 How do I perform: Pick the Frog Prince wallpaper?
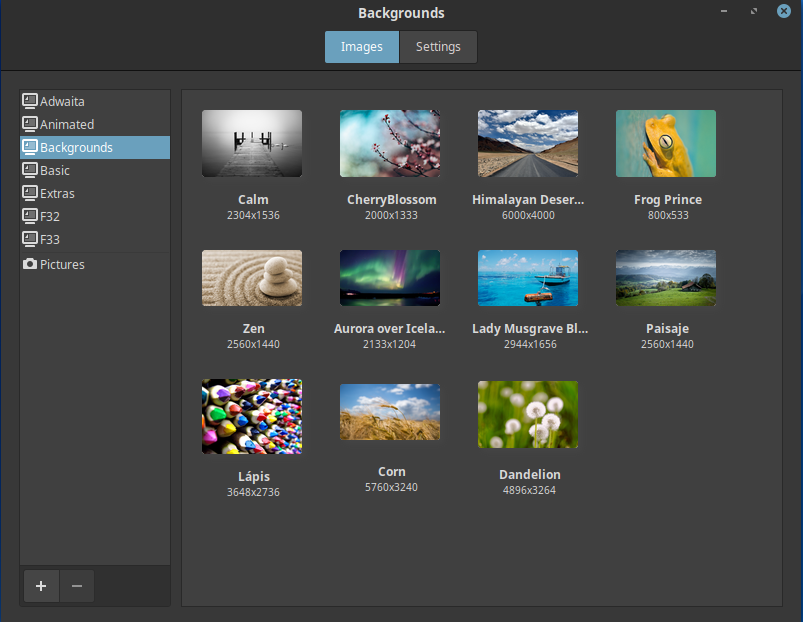(666, 144)
